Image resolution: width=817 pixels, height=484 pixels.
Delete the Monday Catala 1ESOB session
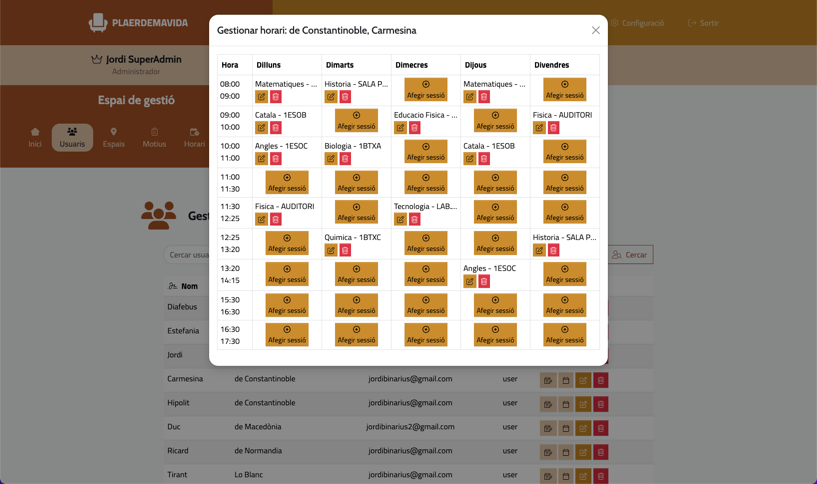[x=276, y=128]
